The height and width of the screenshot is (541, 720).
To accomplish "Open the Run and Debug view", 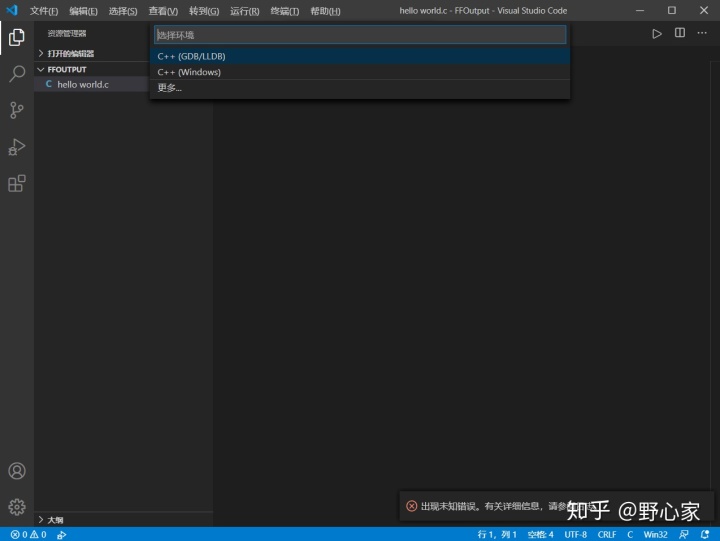I will 17,147.
